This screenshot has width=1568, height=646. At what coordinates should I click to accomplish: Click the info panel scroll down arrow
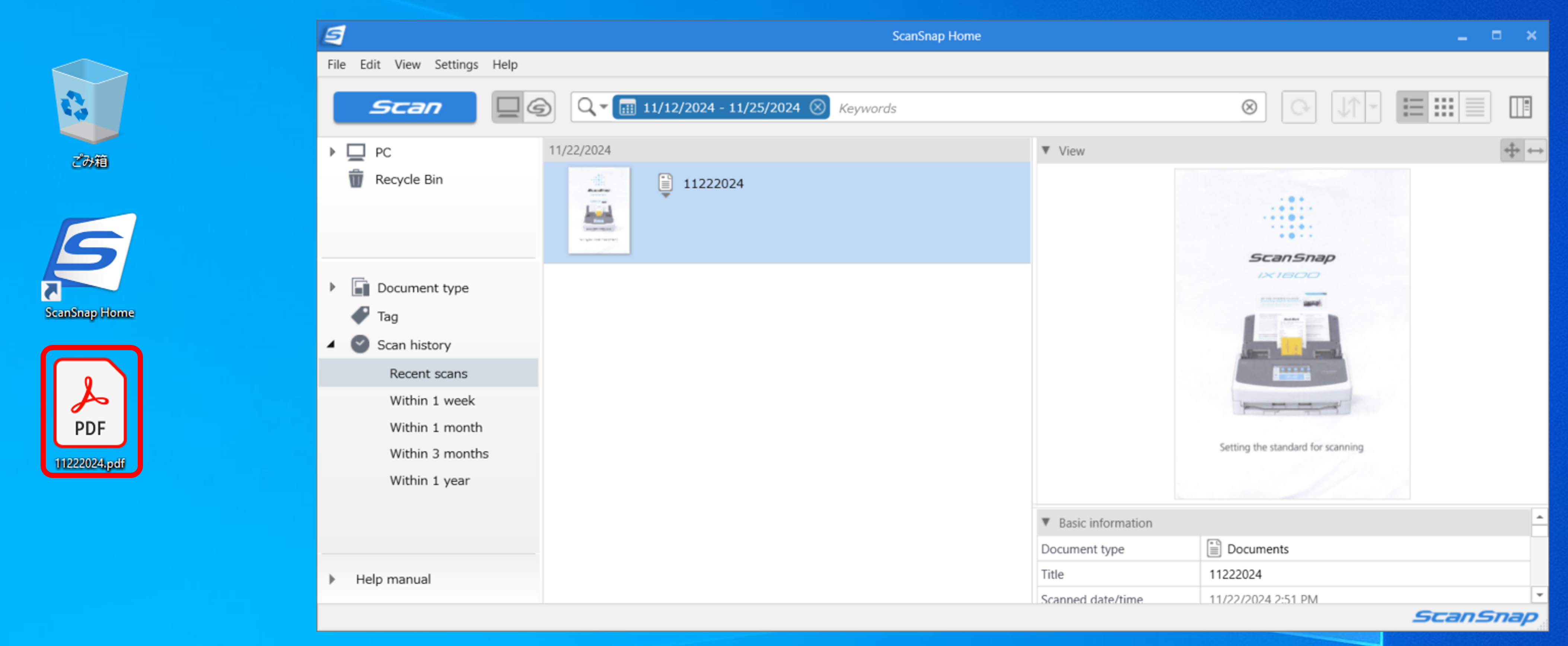point(1539,594)
